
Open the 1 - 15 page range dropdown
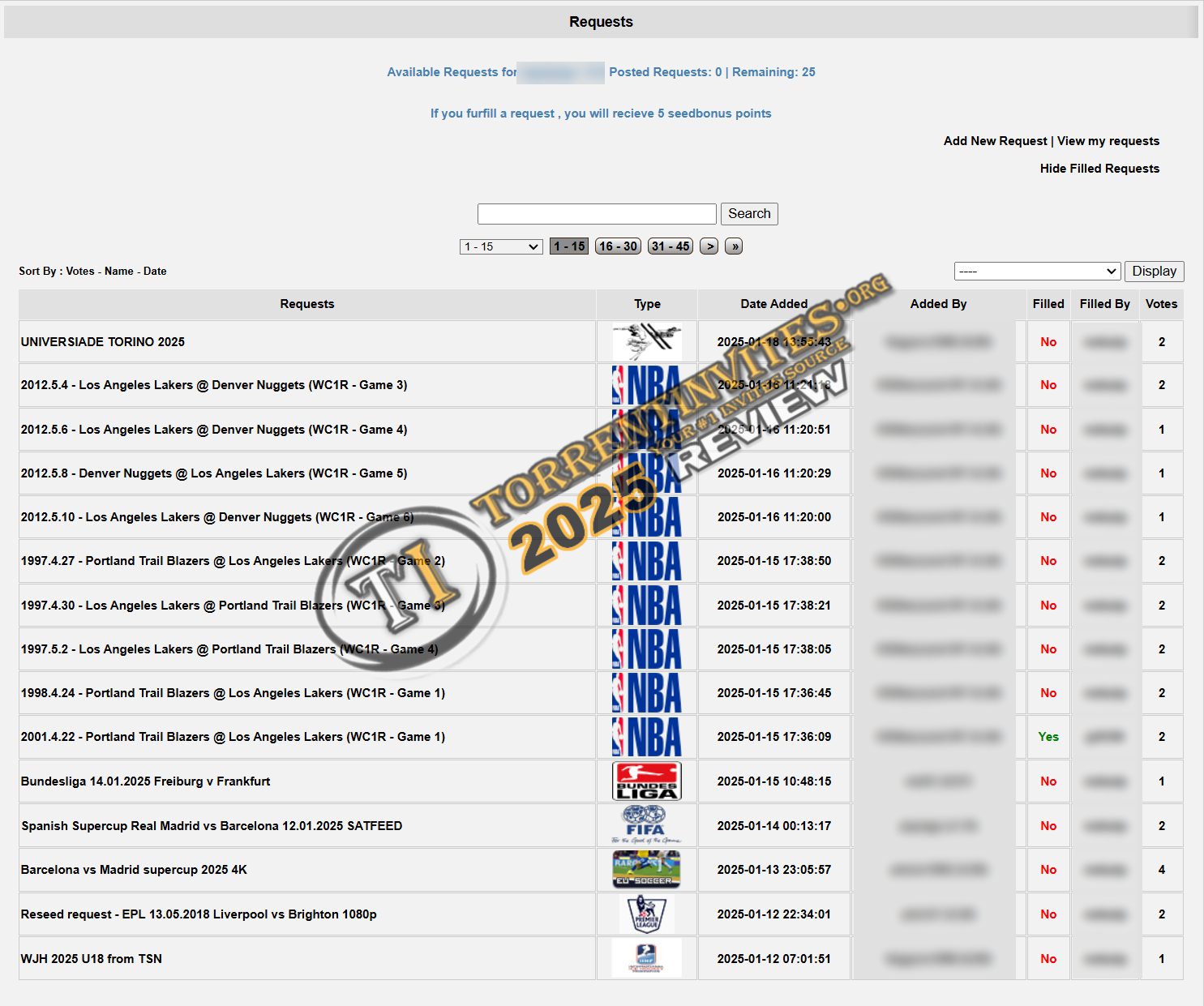pos(501,246)
